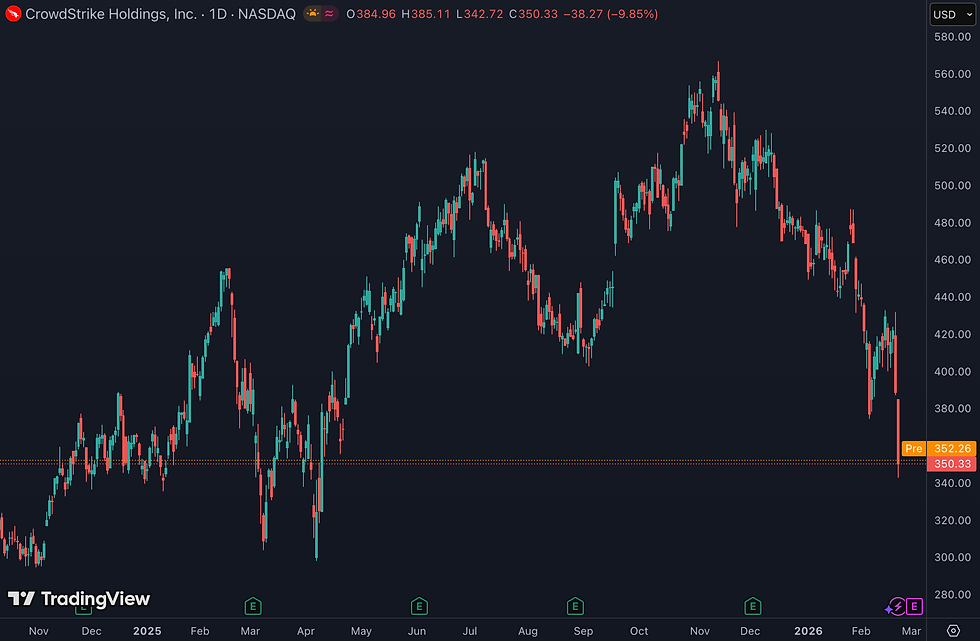Click the 520.00 price axis label

(x=952, y=148)
